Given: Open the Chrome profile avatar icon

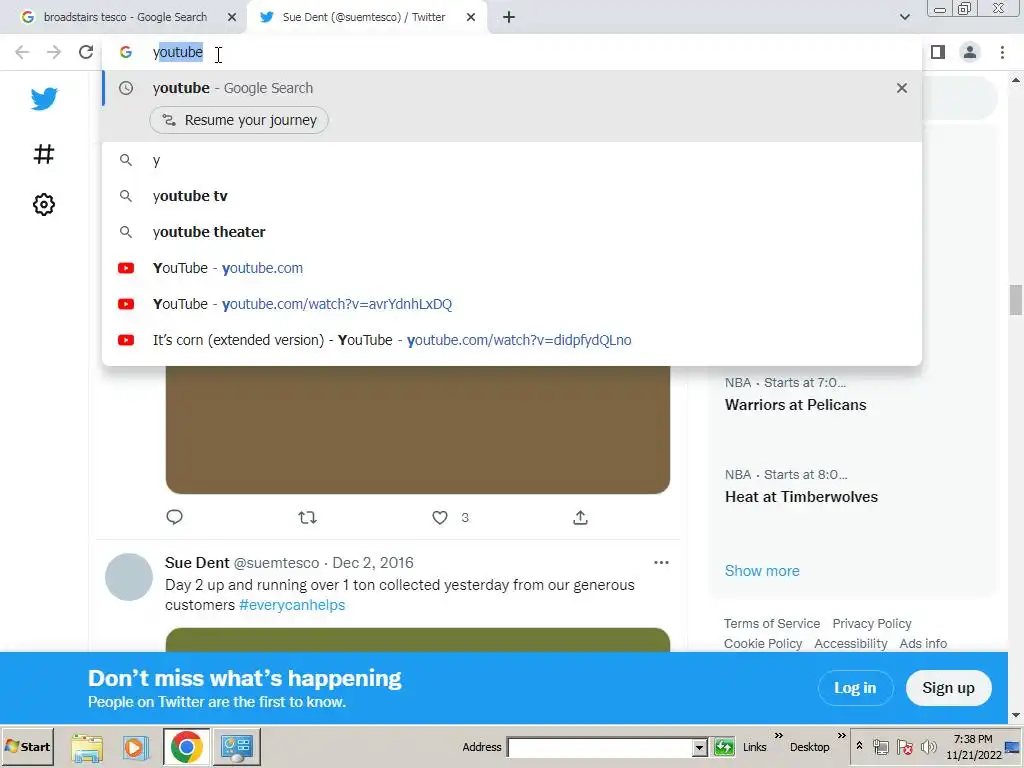Looking at the screenshot, I should pos(970,52).
